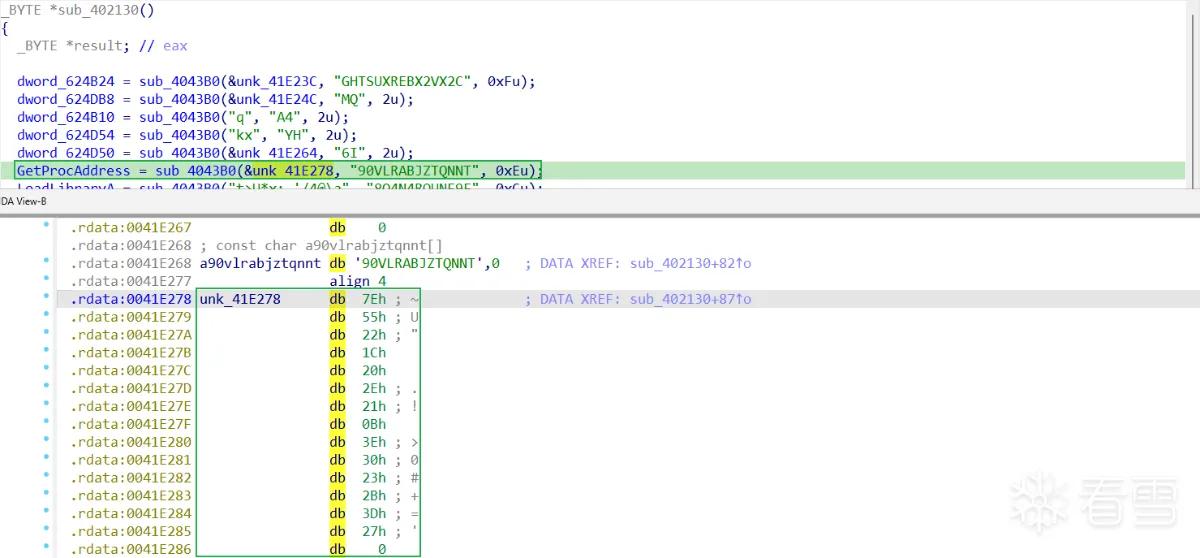
Task: Click the 30h byte value
Action: pyautogui.click(x=376, y=461)
